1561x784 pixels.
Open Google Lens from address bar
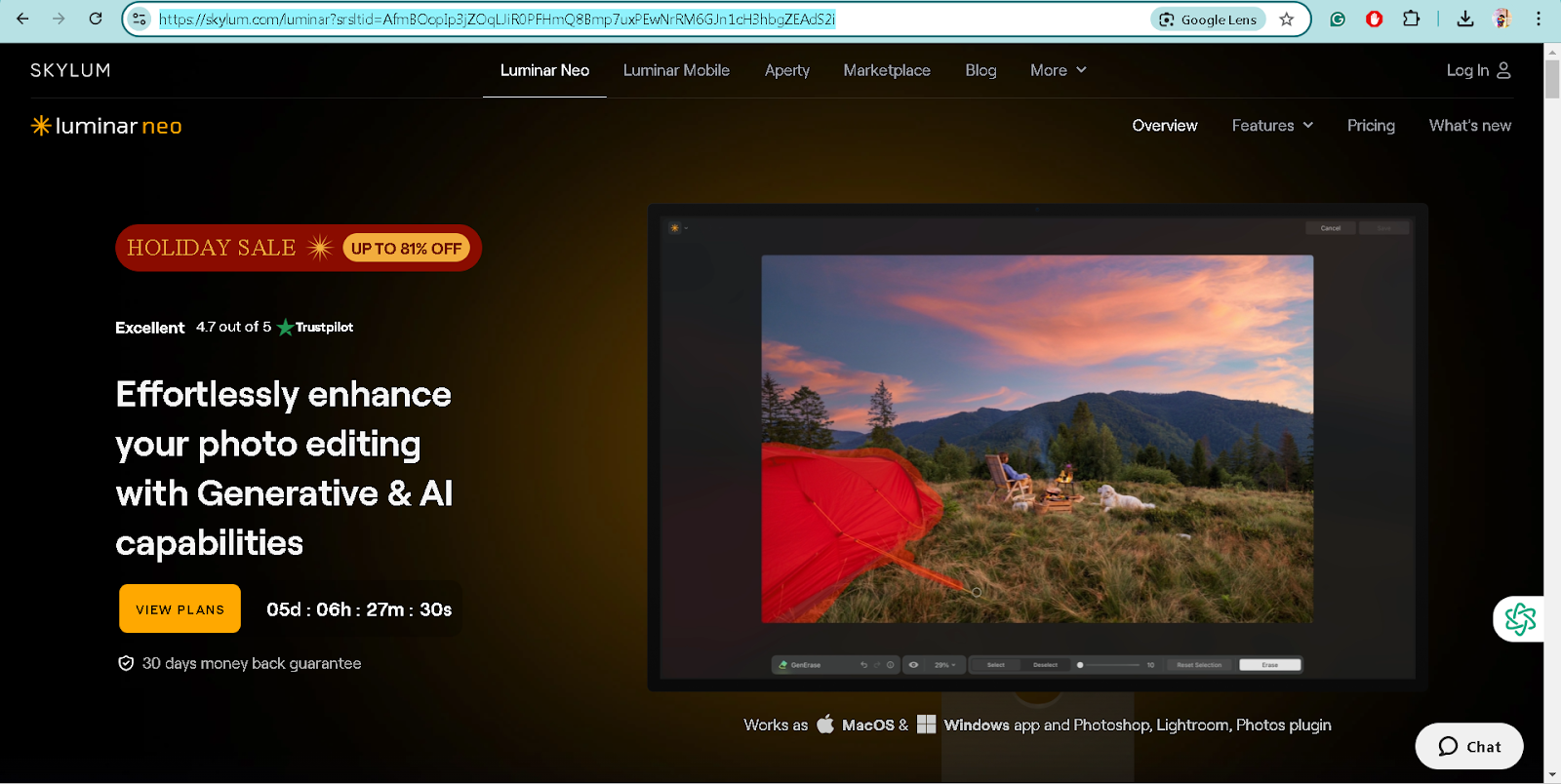[x=1208, y=20]
